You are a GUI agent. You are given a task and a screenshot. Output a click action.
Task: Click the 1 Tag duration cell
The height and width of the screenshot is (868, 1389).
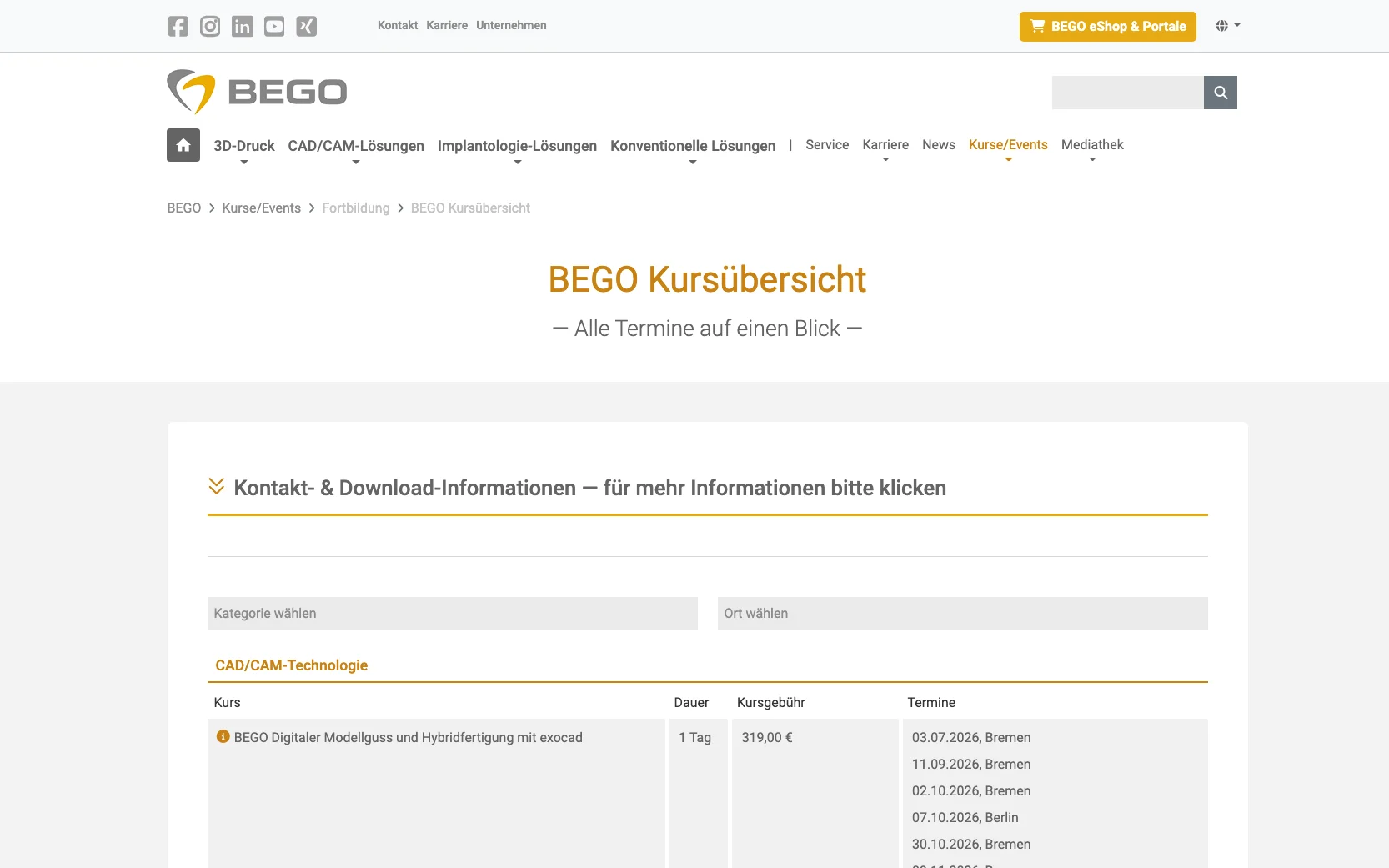click(699, 793)
